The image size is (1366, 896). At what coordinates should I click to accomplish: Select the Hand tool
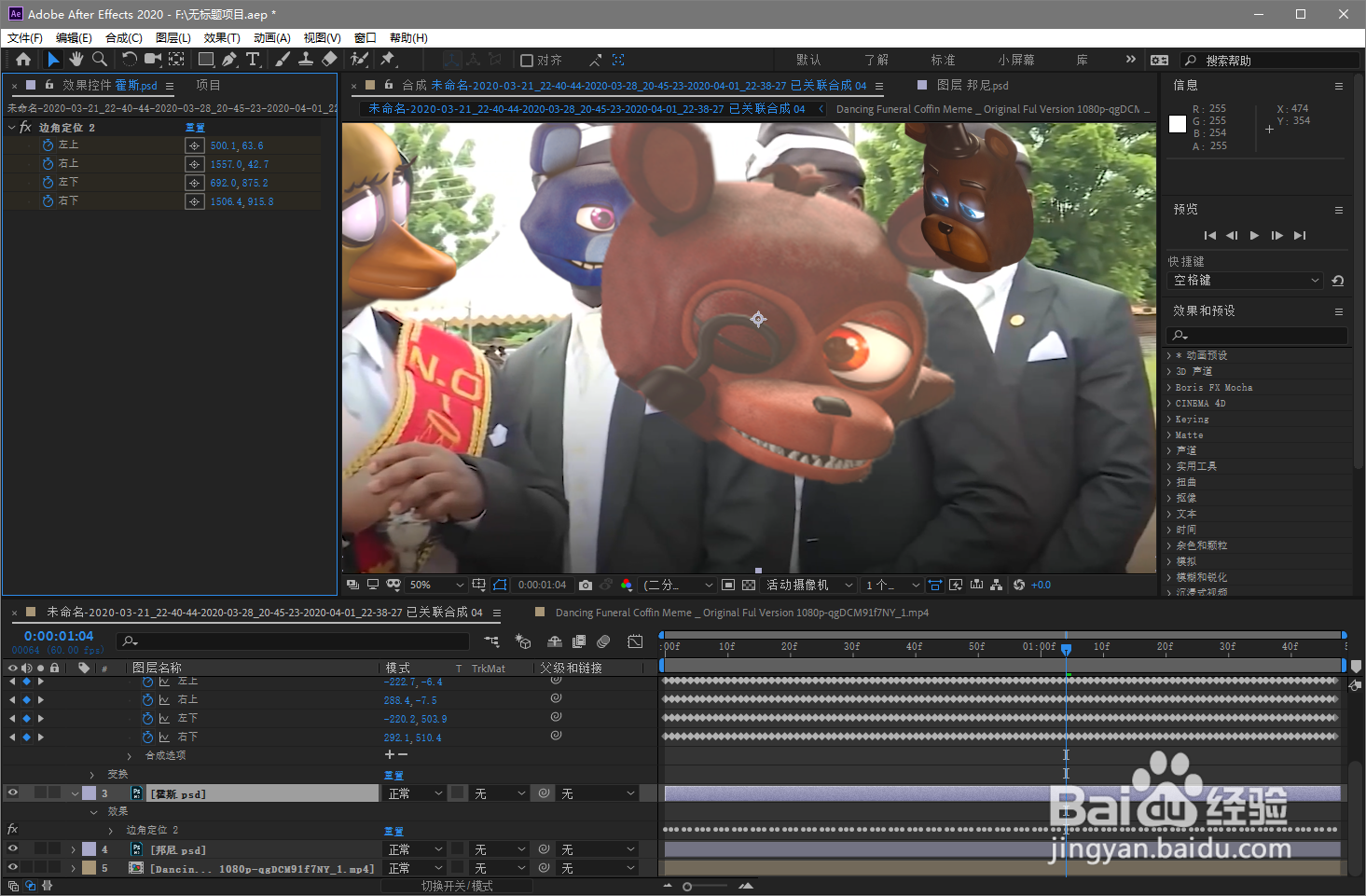(76, 59)
